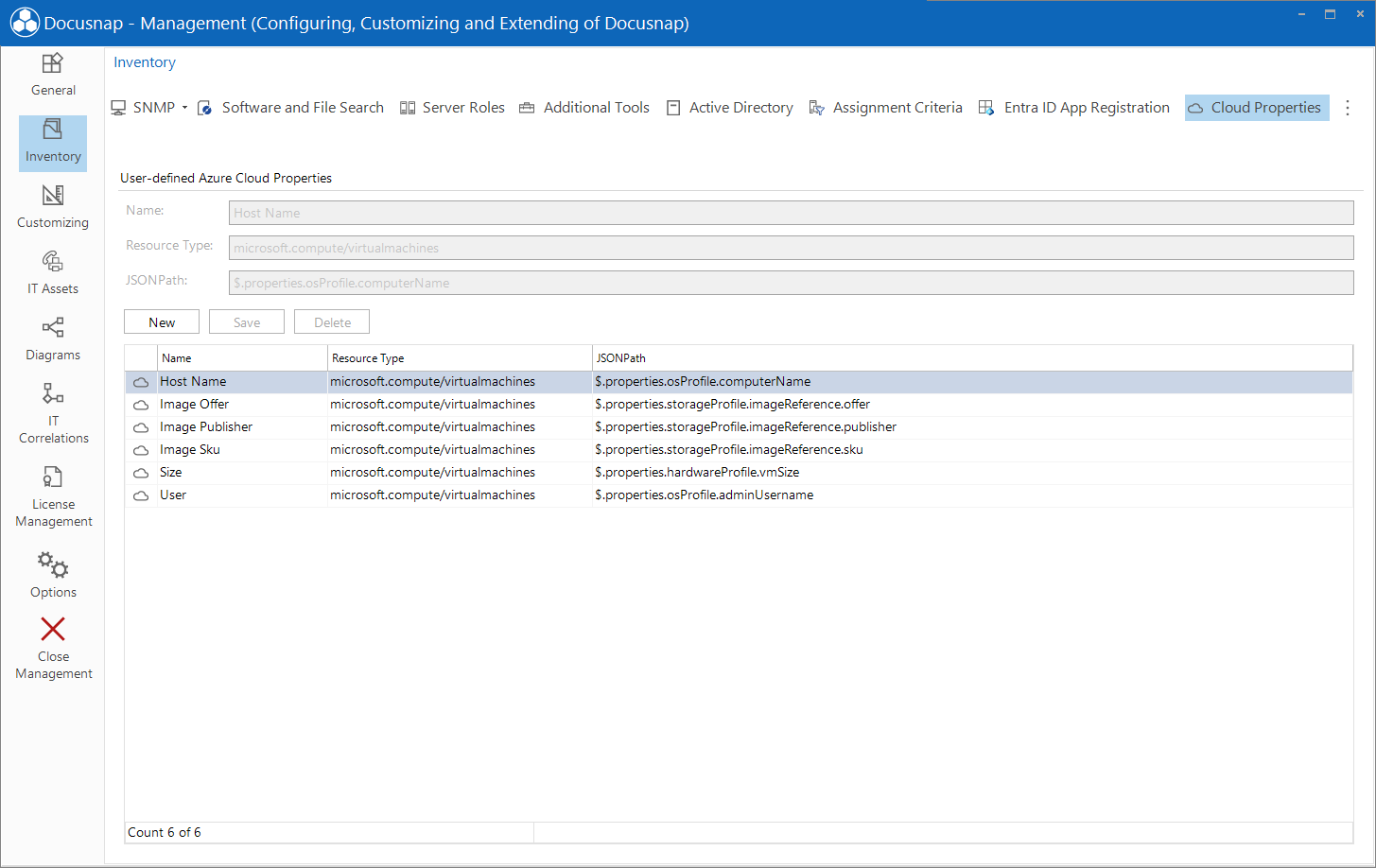
Task: Select the Inventory sidebar icon
Action: pyautogui.click(x=53, y=129)
